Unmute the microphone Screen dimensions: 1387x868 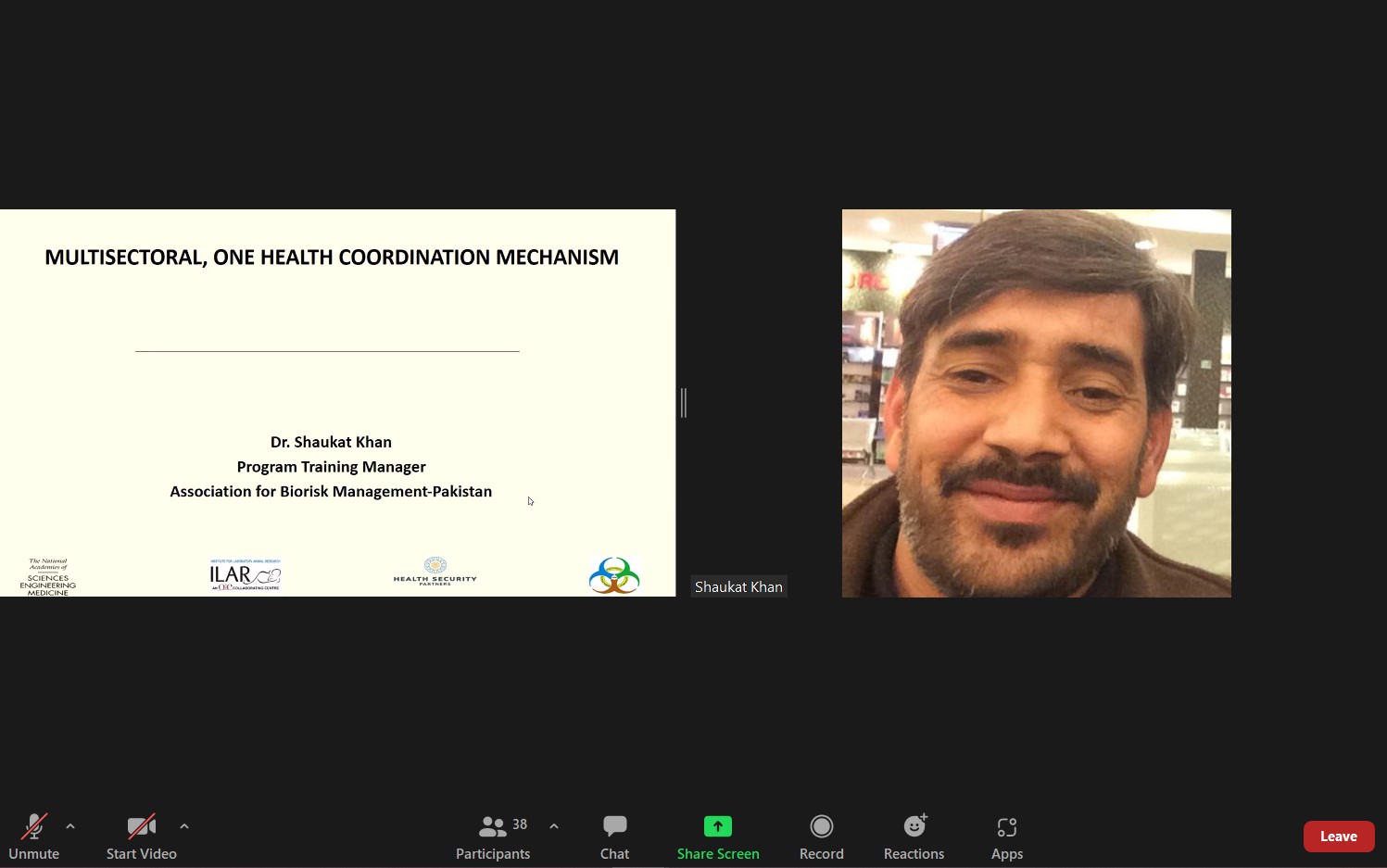[x=34, y=837]
